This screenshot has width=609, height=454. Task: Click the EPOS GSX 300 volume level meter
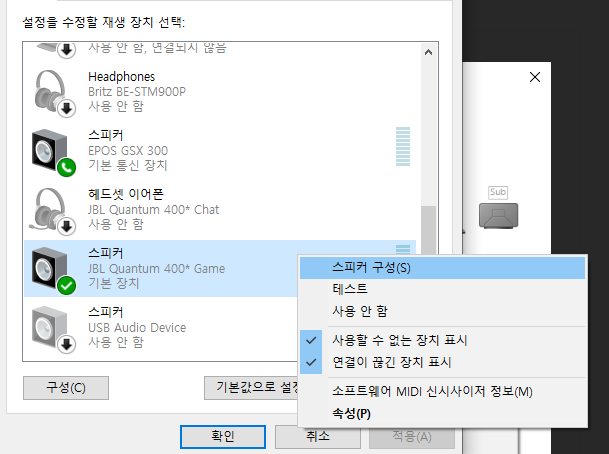[x=403, y=146]
